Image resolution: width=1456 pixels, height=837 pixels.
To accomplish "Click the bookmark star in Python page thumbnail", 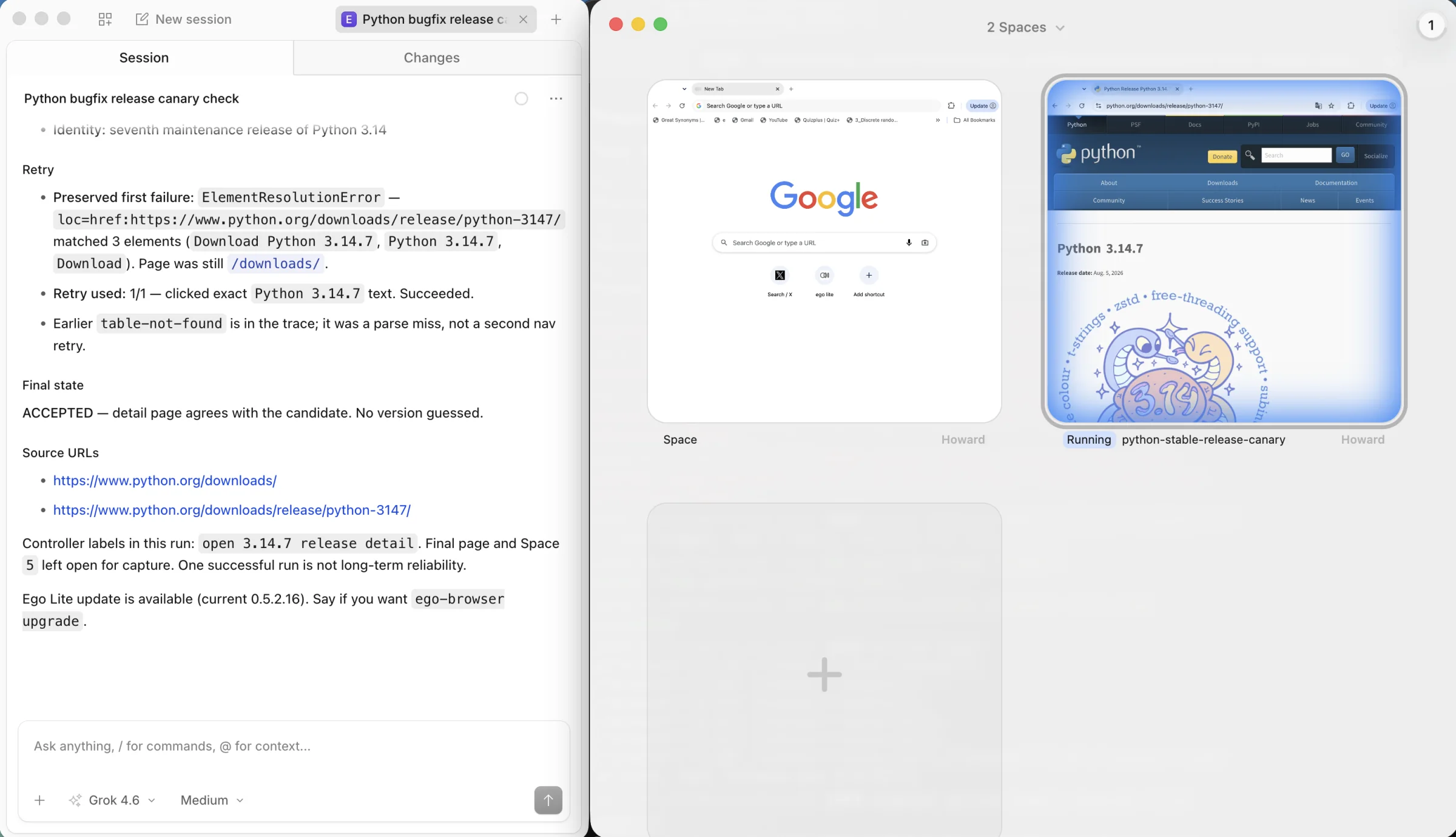I will point(1331,106).
